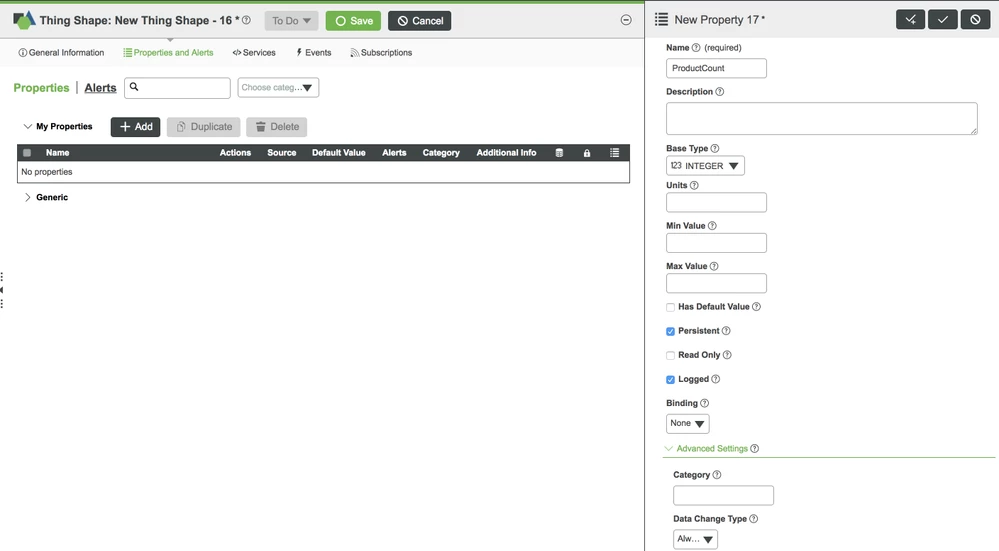Open help icon next to Base Type
999x551 pixels.
(715, 148)
